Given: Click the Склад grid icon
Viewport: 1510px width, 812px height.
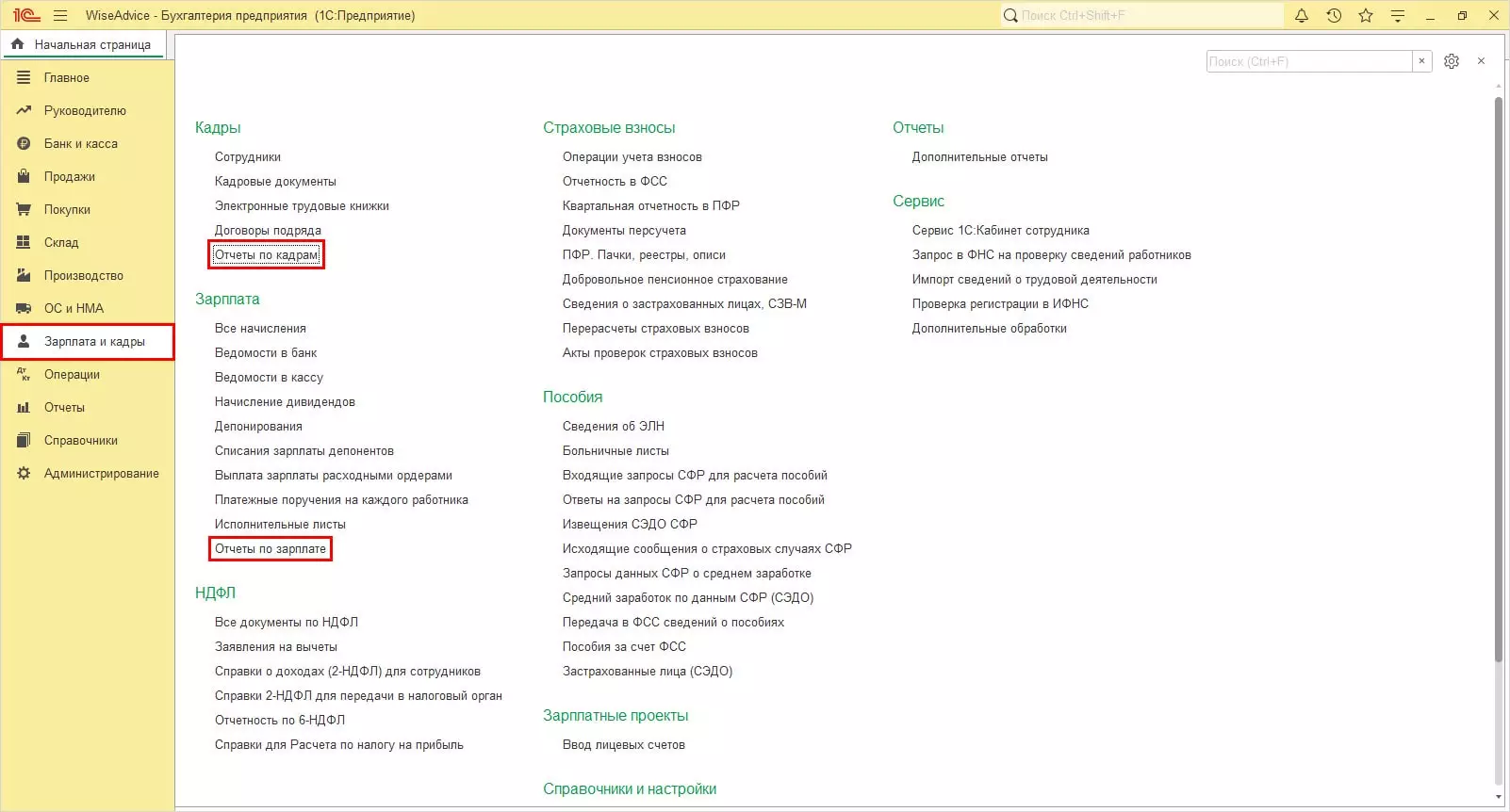Looking at the screenshot, I should (24, 242).
